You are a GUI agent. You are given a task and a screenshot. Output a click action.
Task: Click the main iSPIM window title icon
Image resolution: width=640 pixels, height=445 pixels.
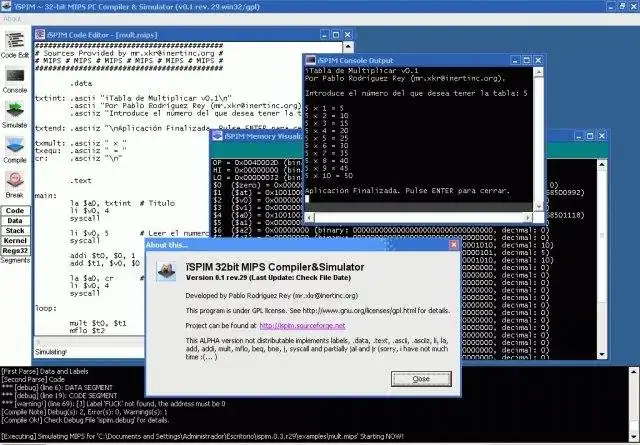tap(6, 6)
